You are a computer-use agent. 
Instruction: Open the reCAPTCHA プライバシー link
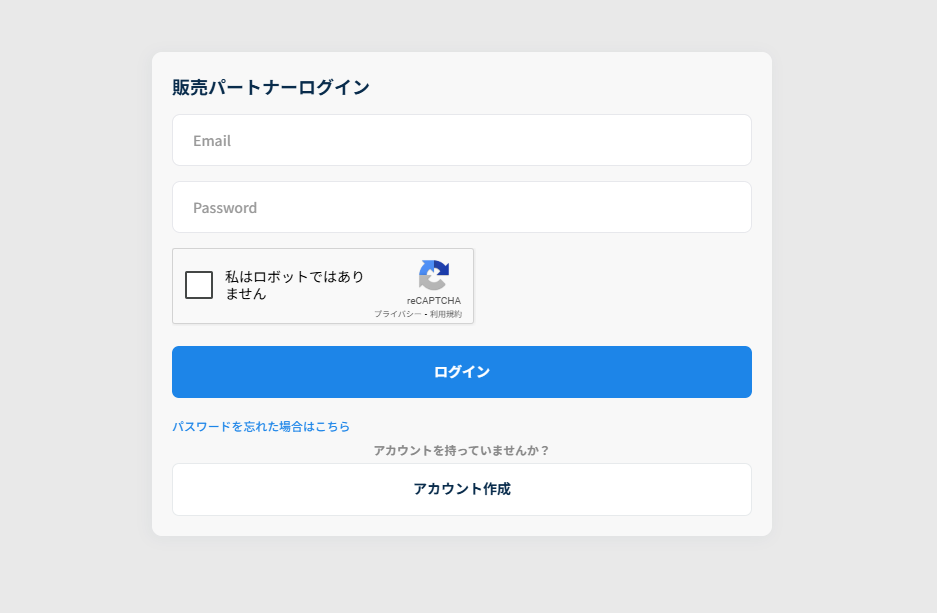397,314
